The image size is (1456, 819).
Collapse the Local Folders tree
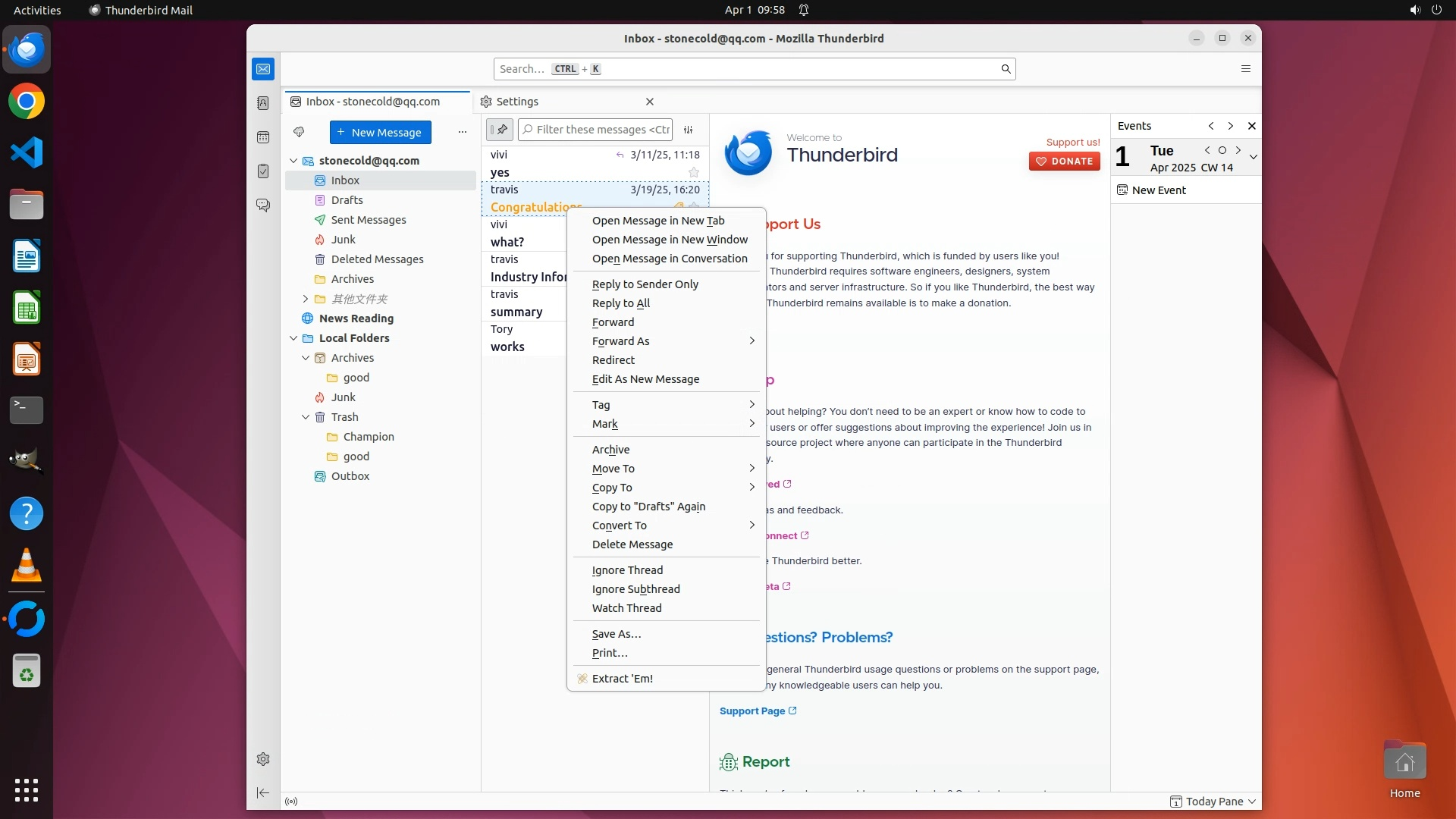[293, 338]
